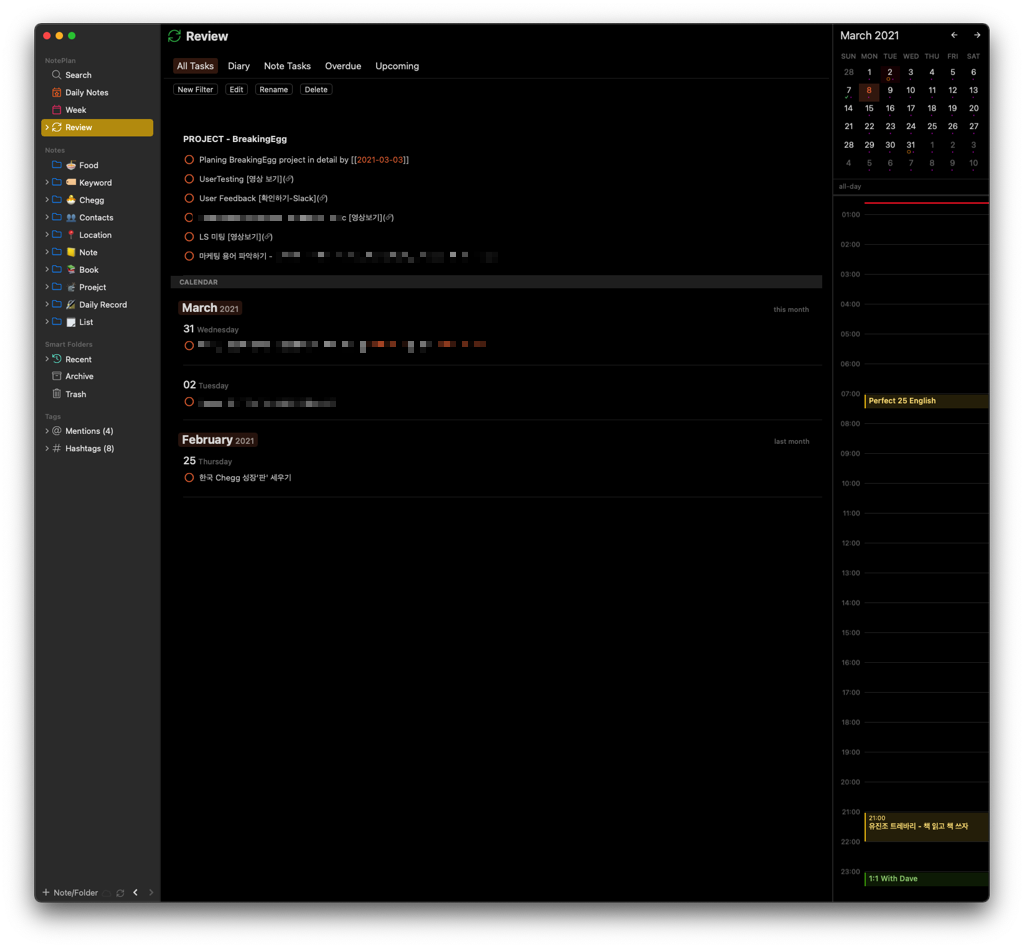This screenshot has height=948, width=1024.
Task: Go to previous month in calendar
Action: [954, 35]
